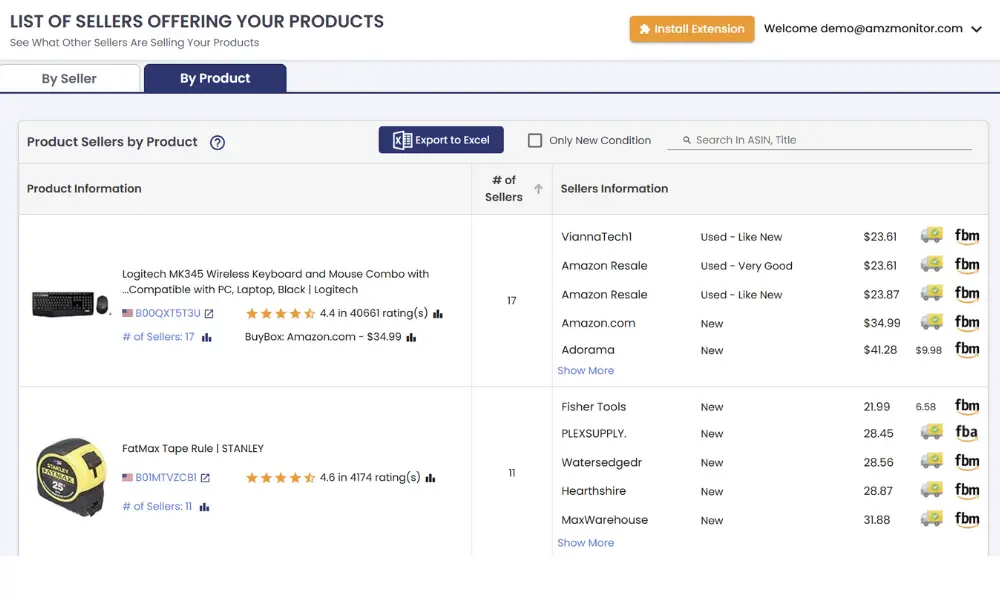Enable Only New Condition checkbox
The width and height of the screenshot is (1000, 600).
click(535, 140)
